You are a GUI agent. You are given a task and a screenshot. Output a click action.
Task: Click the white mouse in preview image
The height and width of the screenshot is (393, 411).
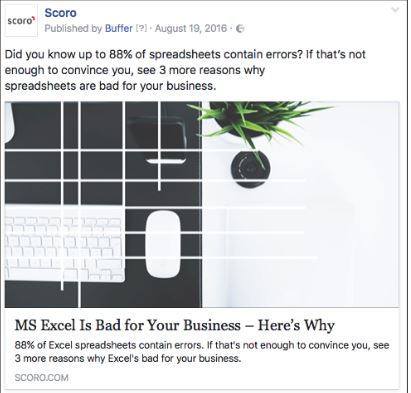coord(164,244)
